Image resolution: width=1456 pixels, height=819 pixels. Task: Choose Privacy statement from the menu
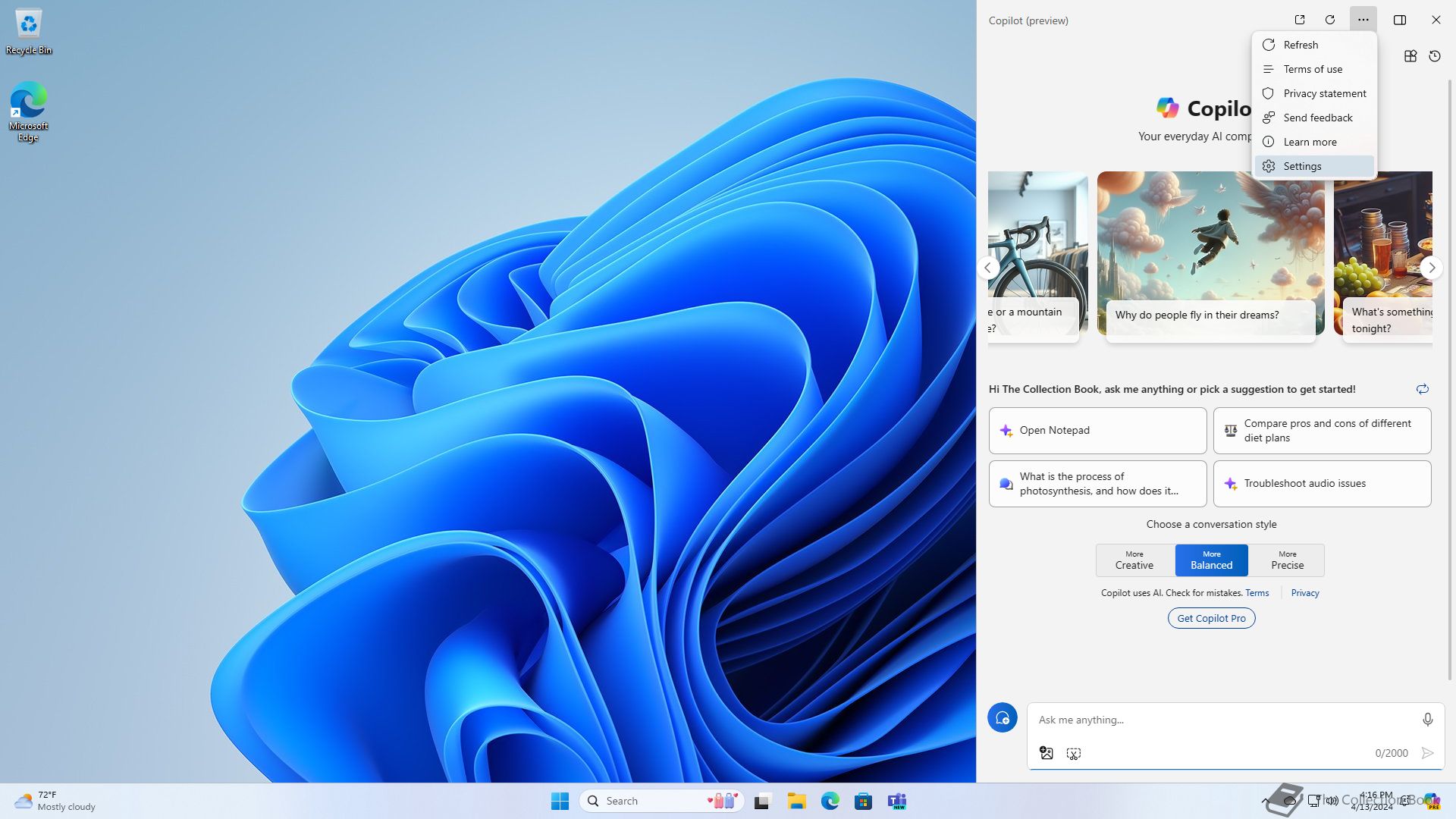tap(1314, 93)
